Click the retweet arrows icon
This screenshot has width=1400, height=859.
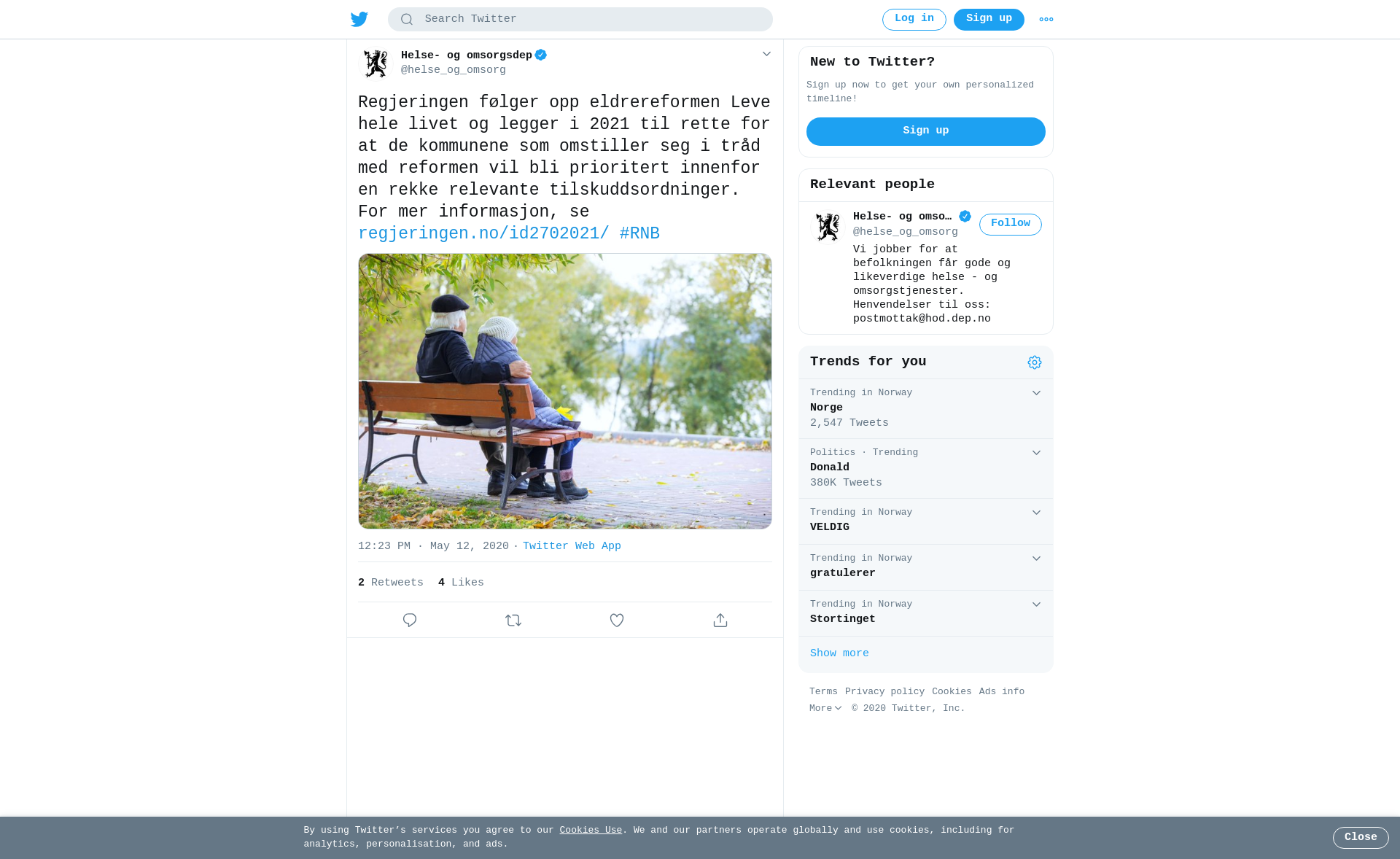click(513, 621)
